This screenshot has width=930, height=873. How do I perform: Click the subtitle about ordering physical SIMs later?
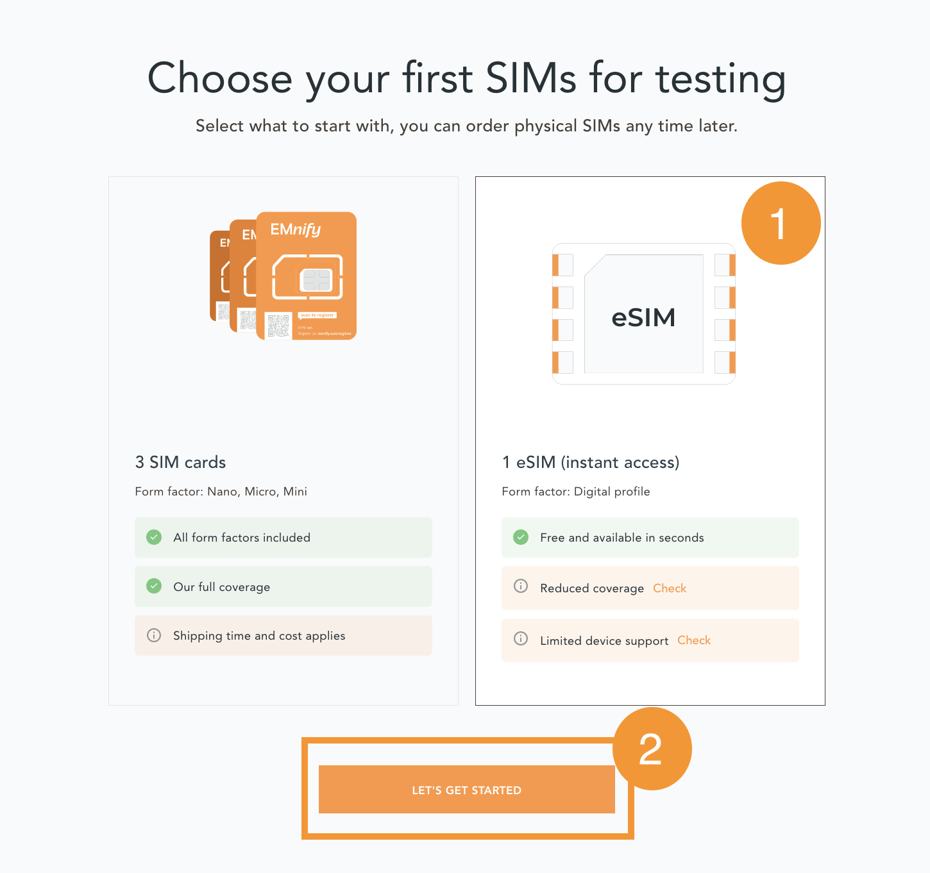tap(465, 126)
